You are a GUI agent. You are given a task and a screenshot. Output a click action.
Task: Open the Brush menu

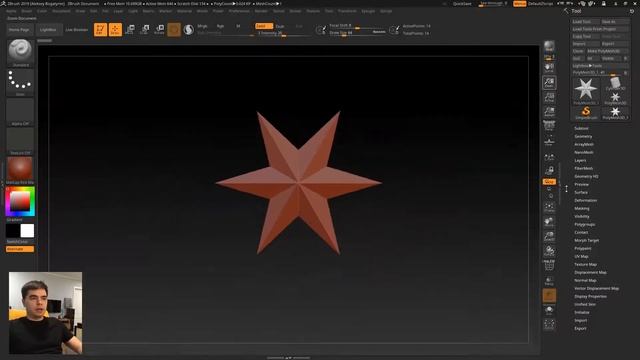pyautogui.click(x=27, y=11)
